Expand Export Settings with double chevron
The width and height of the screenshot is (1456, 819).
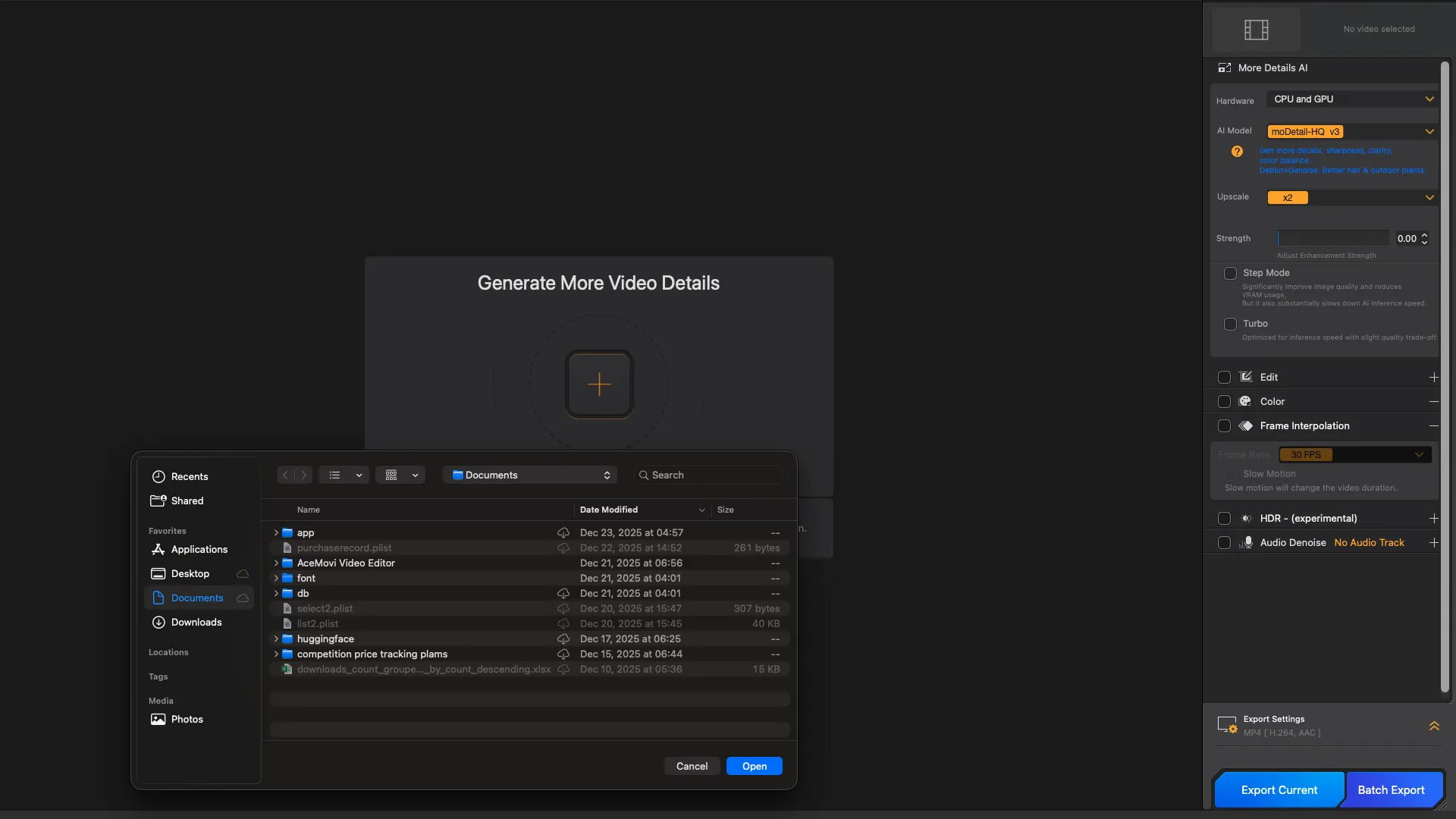1434,726
